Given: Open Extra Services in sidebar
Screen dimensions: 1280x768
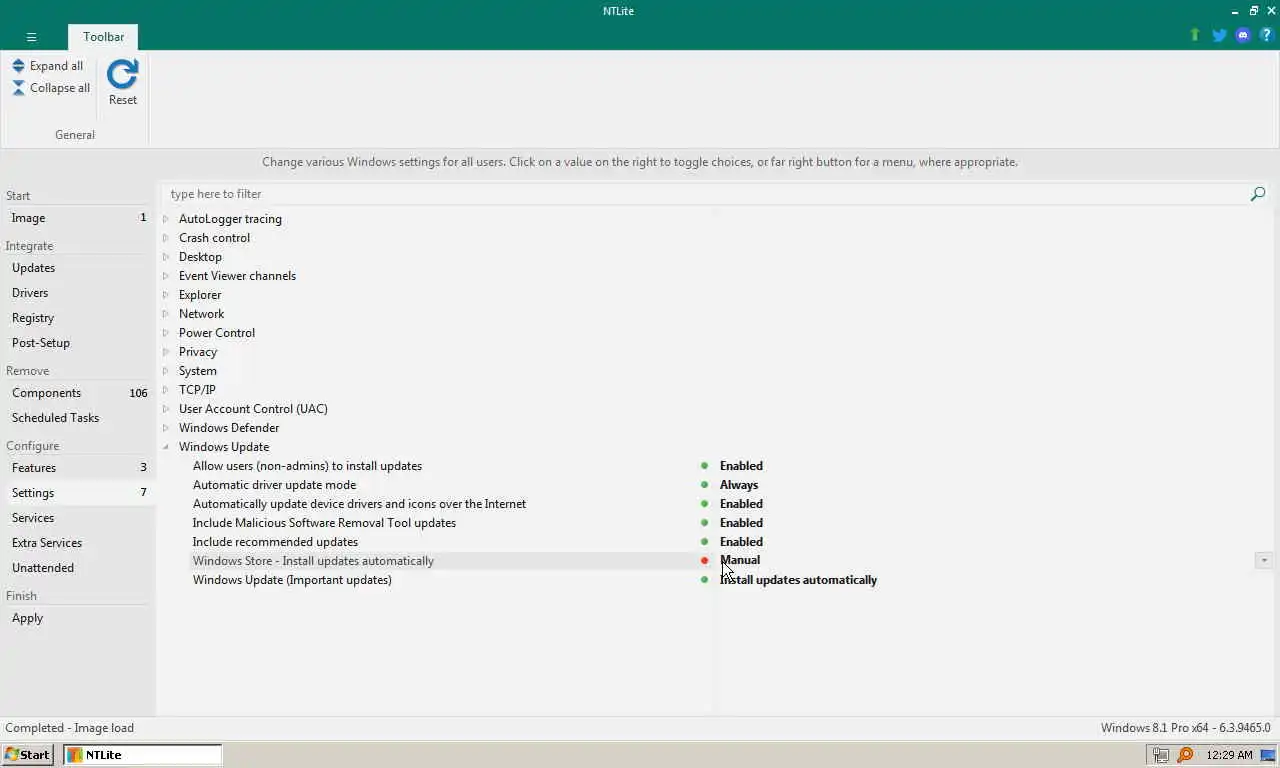Looking at the screenshot, I should click(x=78, y=543).
